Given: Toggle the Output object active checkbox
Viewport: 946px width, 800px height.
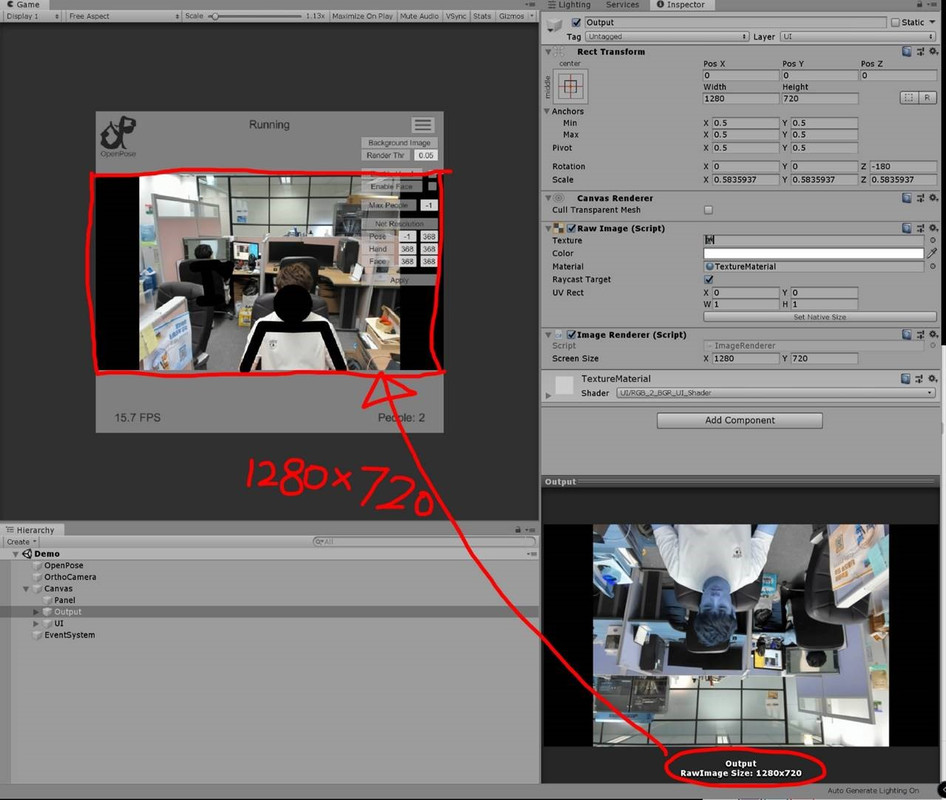Looking at the screenshot, I should [576, 22].
